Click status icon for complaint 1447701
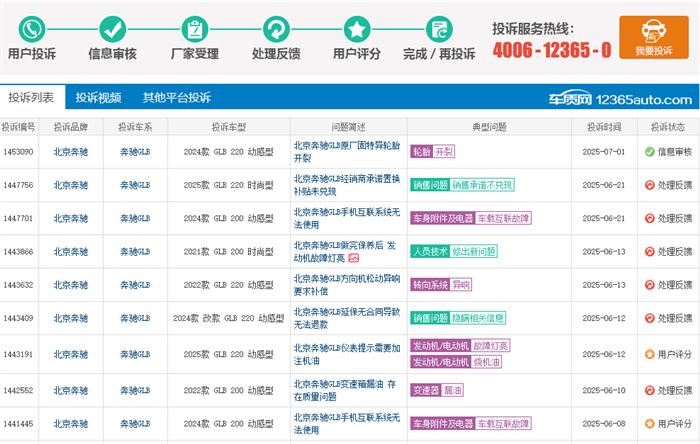 tap(650, 218)
